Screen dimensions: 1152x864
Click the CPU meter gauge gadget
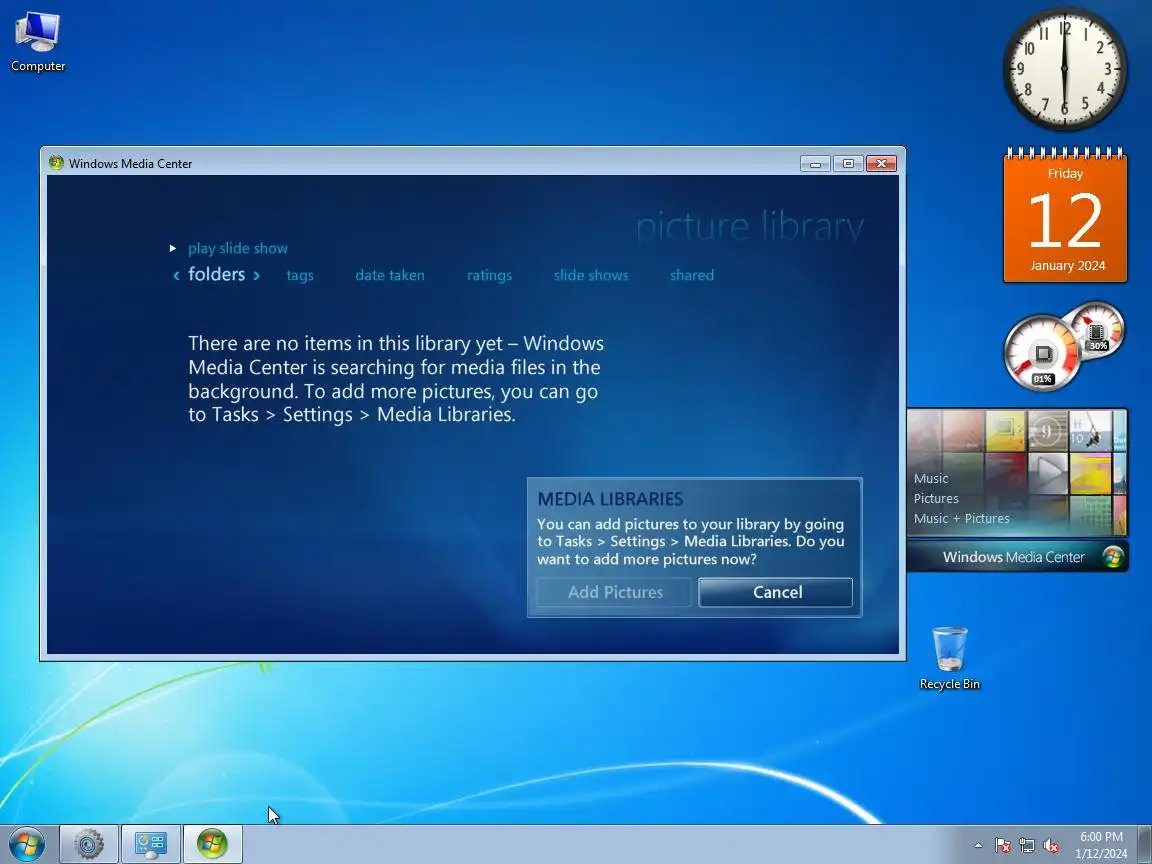point(1043,353)
